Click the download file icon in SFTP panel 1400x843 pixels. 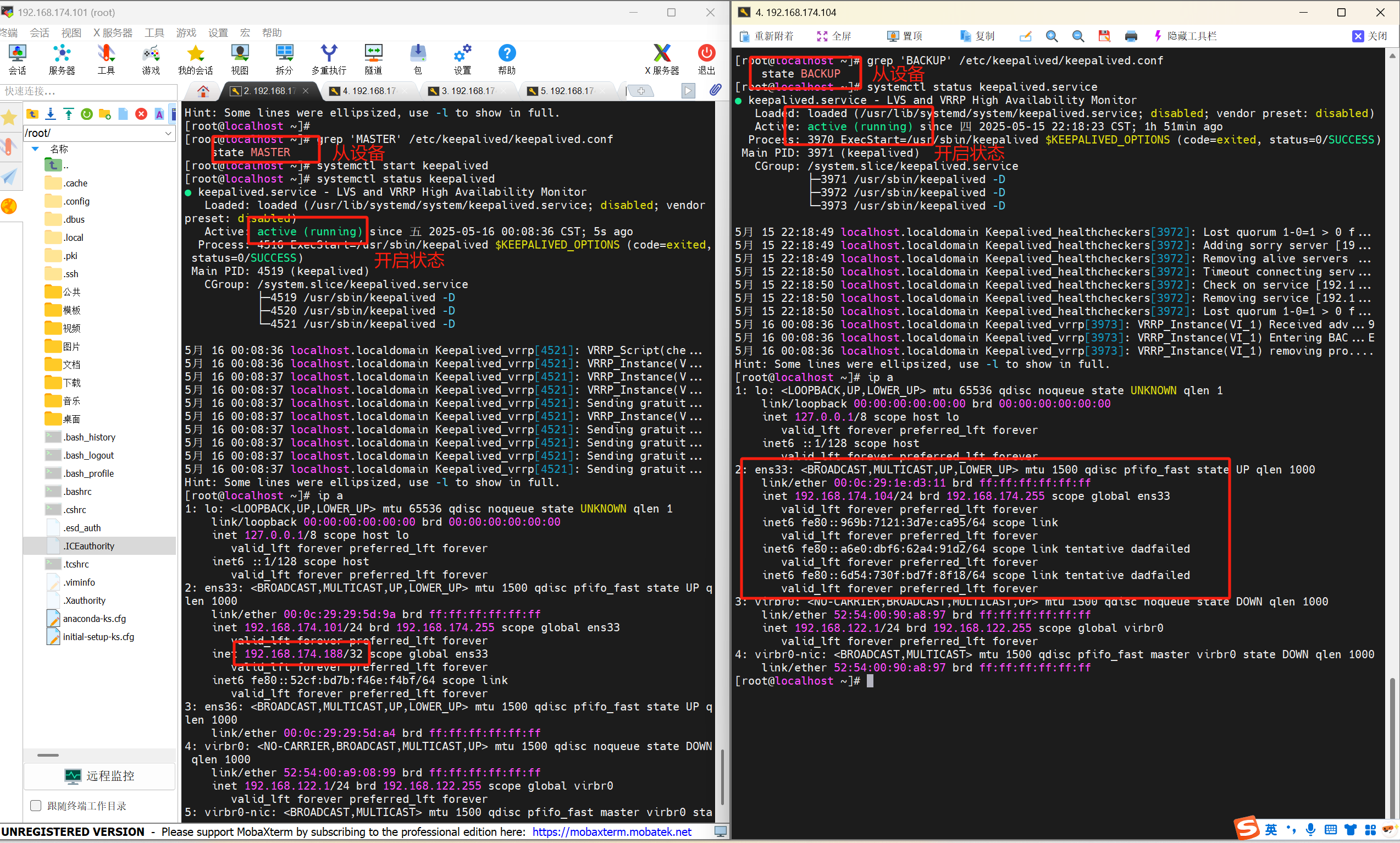pos(51,114)
